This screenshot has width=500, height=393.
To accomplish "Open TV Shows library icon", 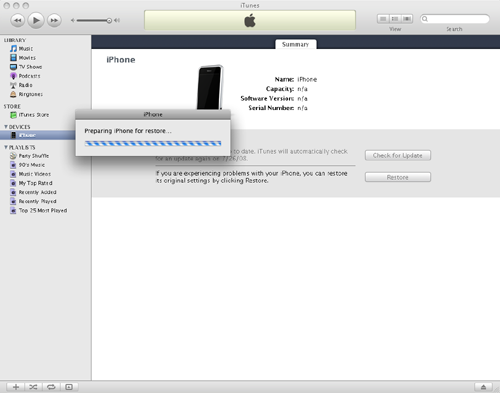I will click(x=13, y=67).
